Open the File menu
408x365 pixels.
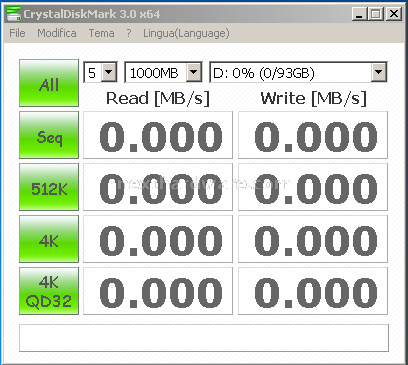(17, 33)
